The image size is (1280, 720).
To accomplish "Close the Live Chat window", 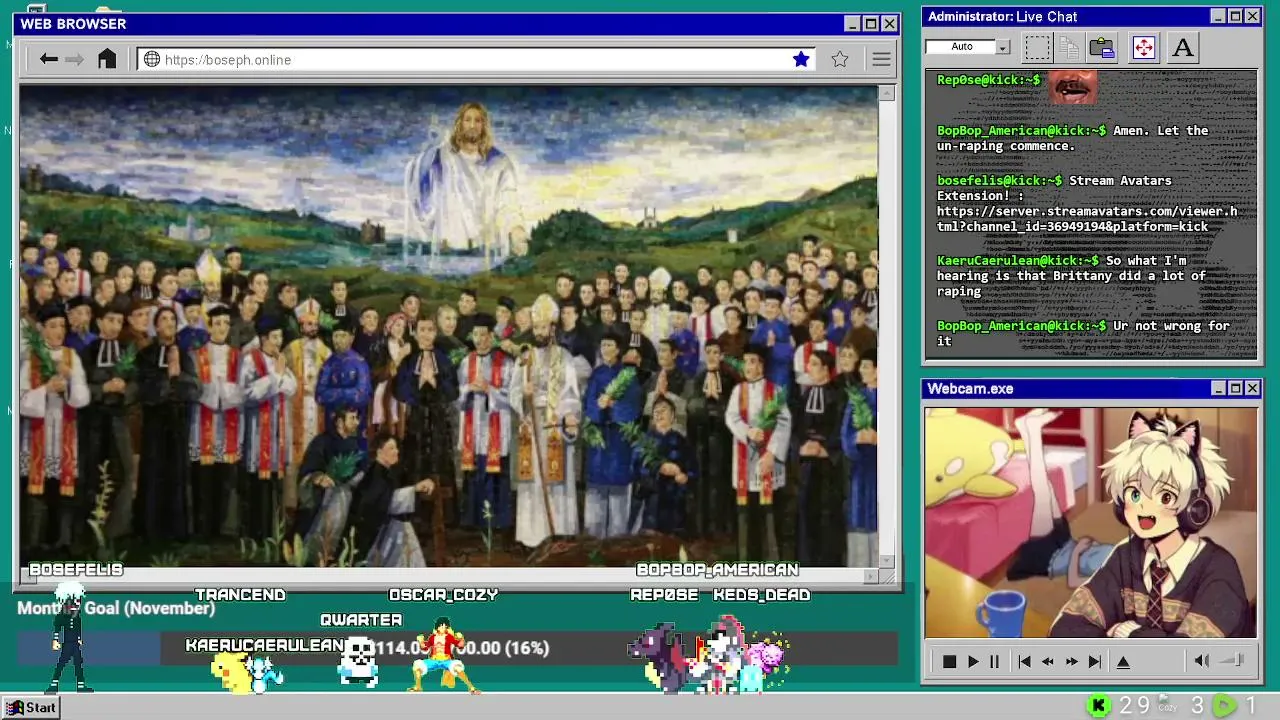I will (x=1252, y=16).
